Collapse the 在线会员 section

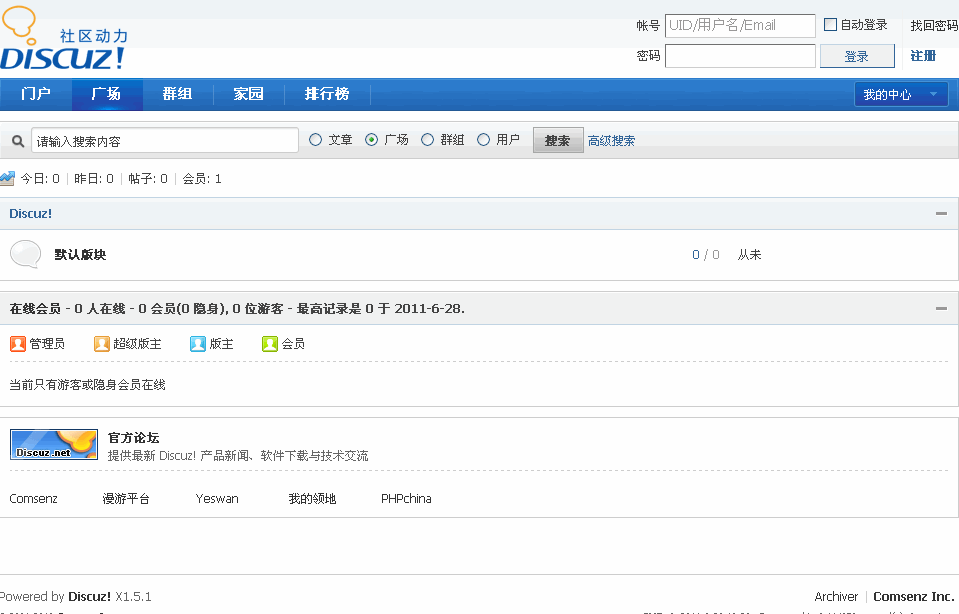pyautogui.click(x=941, y=308)
